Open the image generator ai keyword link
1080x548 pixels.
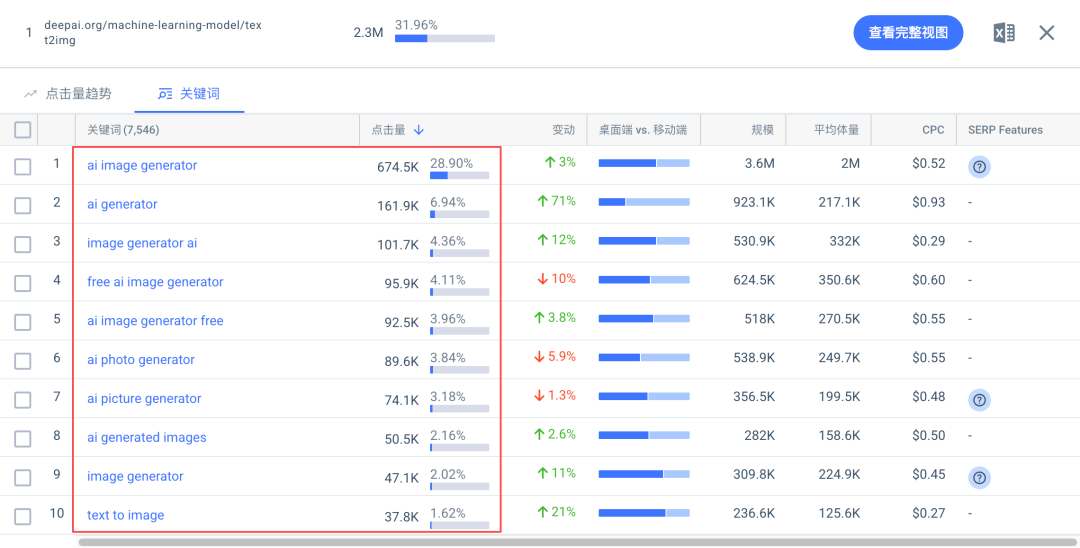[x=142, y=243]
